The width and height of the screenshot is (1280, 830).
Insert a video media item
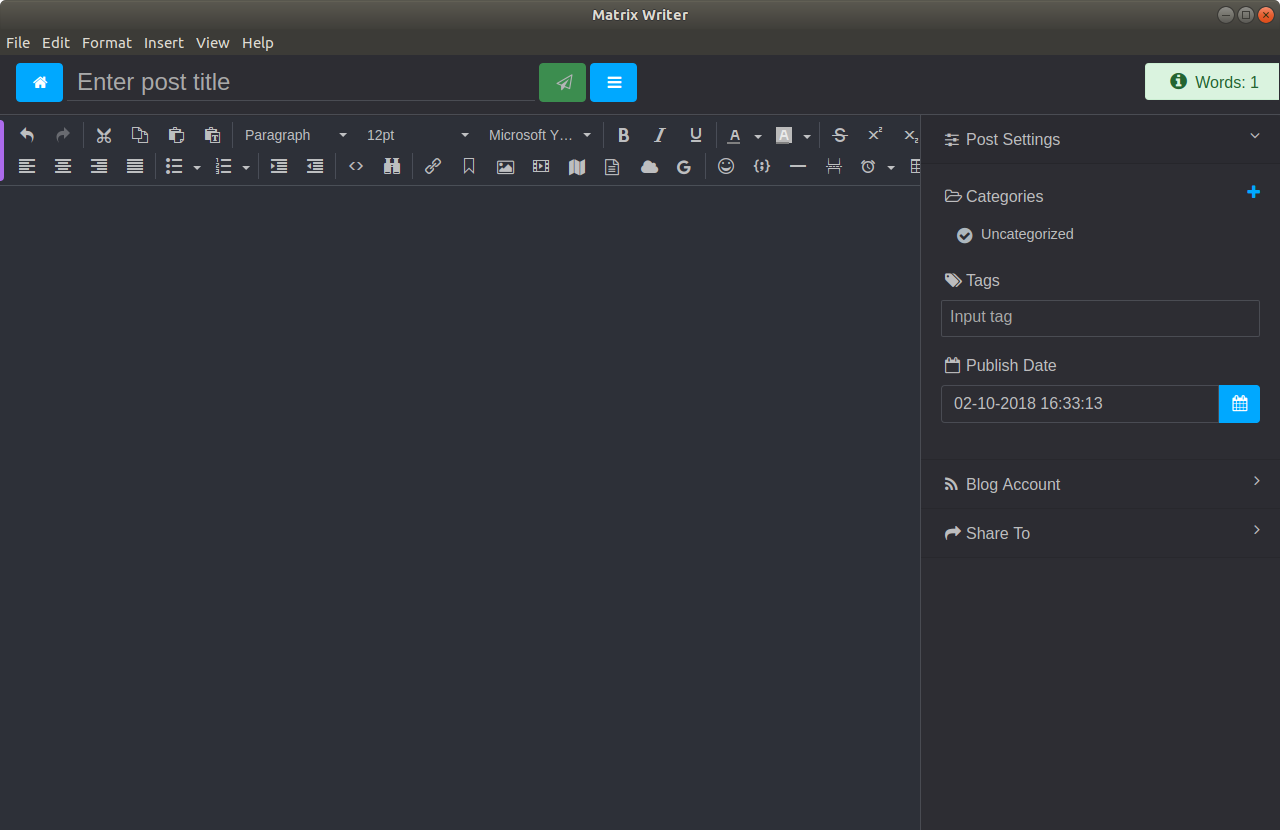541,167
